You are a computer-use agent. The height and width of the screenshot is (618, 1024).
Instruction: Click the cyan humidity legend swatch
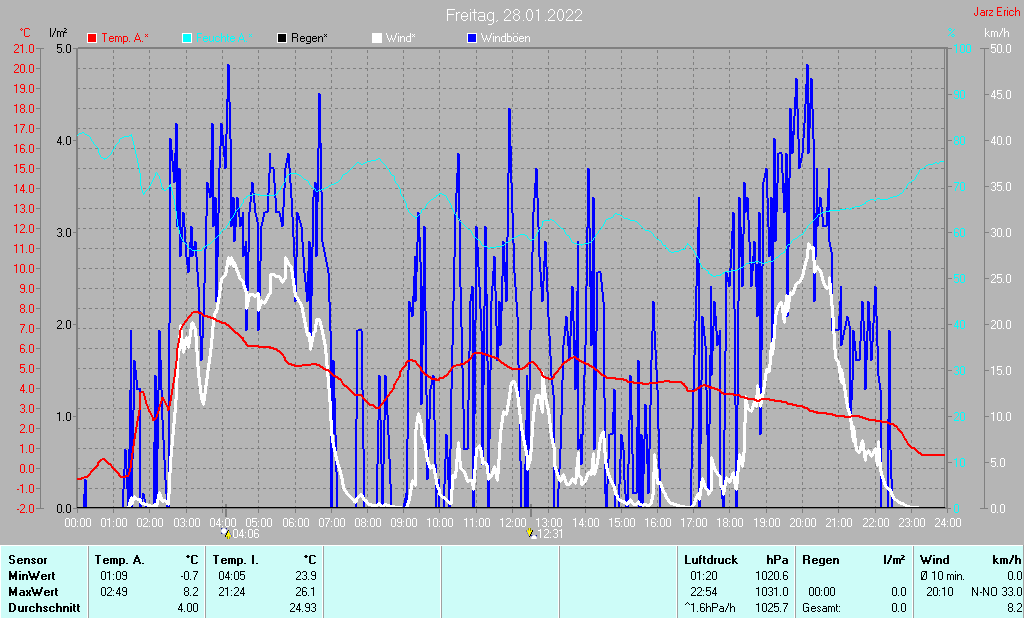point(188,38)
